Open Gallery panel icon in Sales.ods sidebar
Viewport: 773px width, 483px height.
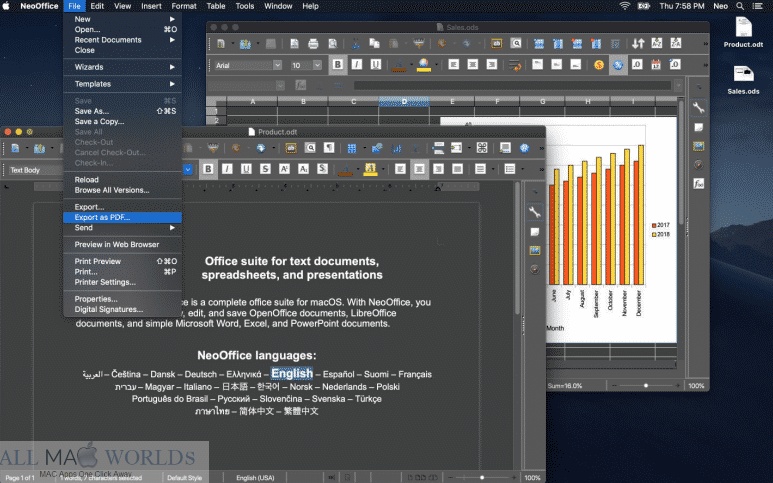pos(699,146)
